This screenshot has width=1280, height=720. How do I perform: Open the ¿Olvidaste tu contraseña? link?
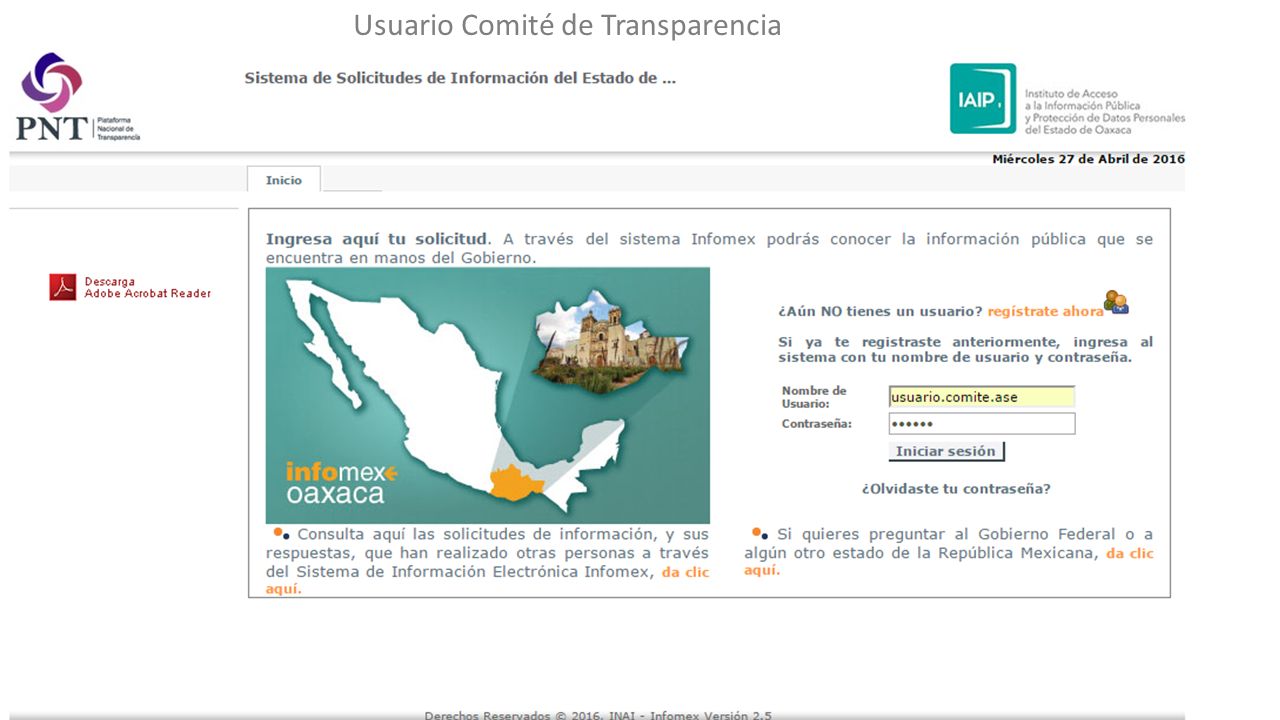click(956, 489)
